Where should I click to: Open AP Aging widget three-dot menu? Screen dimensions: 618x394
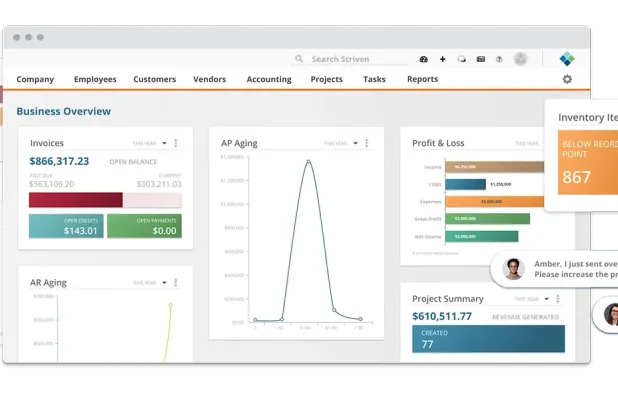pyautogui.click(x=367, y=143)
